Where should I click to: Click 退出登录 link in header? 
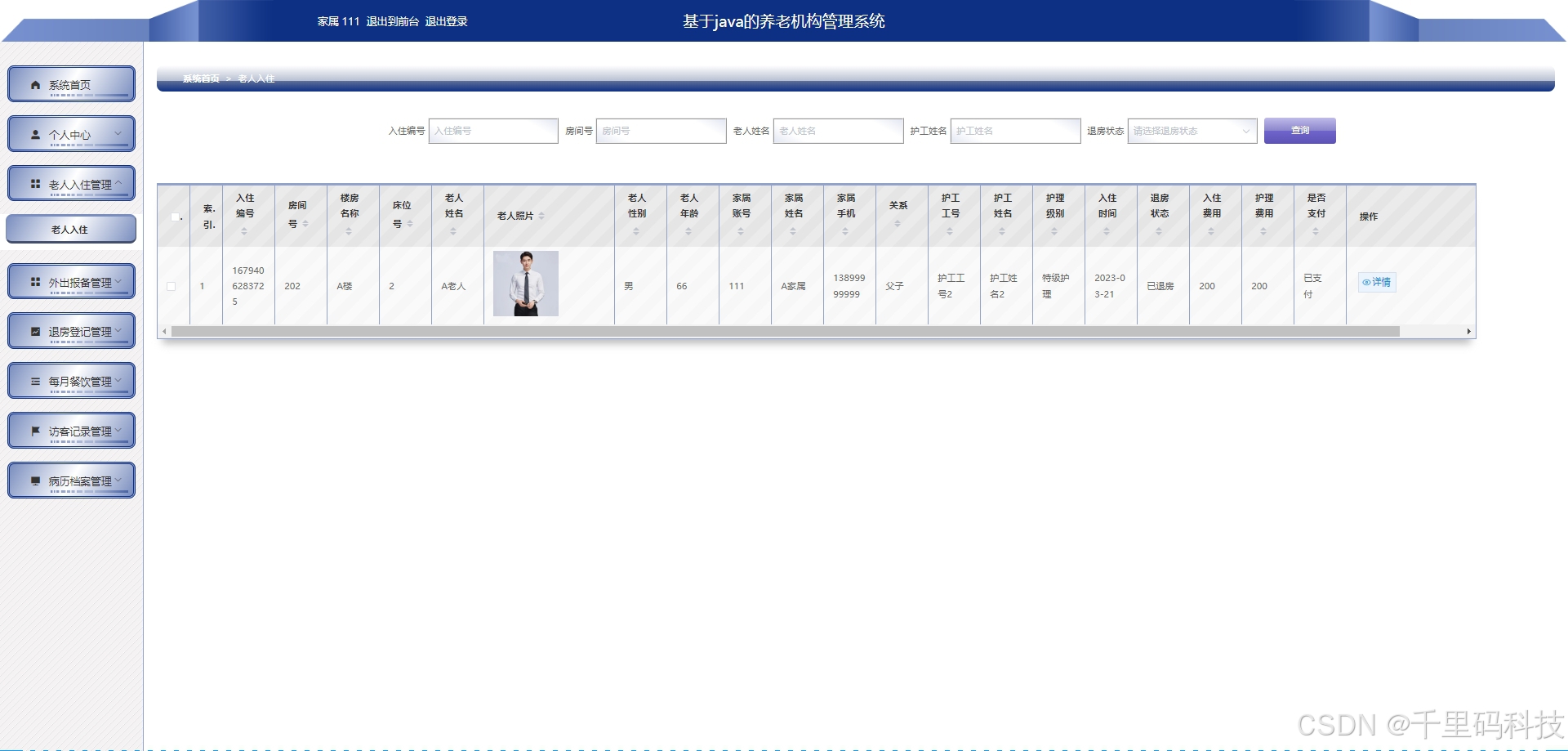click(x=446, y=21)
